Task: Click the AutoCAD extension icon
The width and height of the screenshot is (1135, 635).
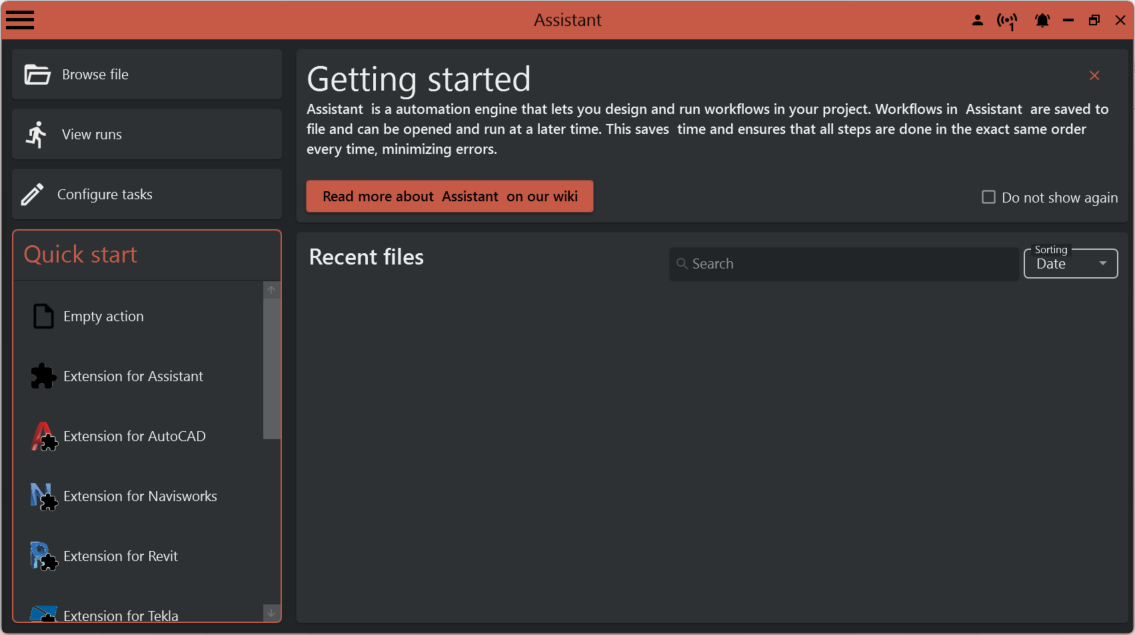Action: (x=43, y=437)
